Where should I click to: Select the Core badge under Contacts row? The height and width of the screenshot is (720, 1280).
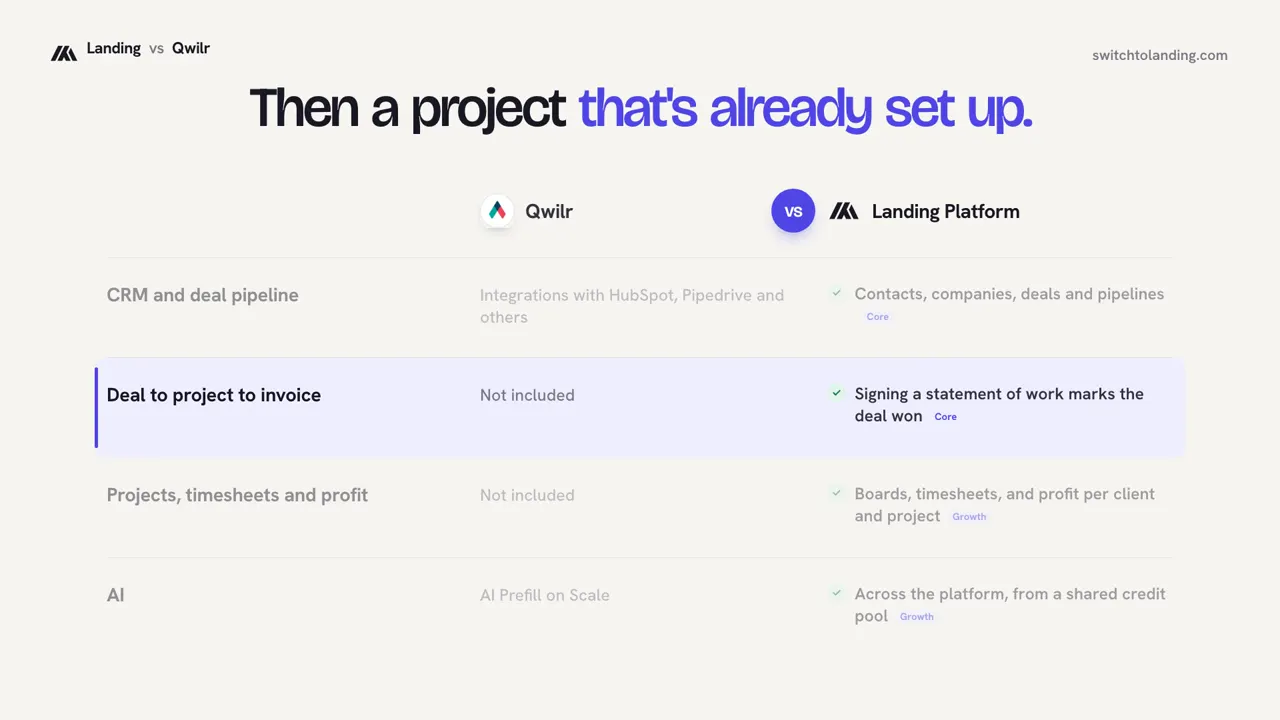click(877, 316)
